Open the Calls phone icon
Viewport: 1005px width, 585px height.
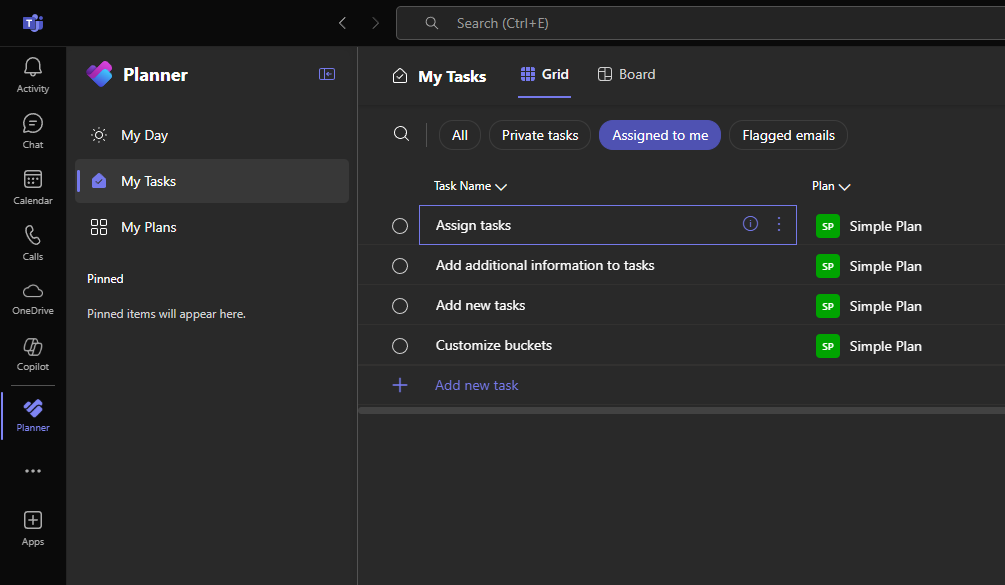(x=33, y=242)
